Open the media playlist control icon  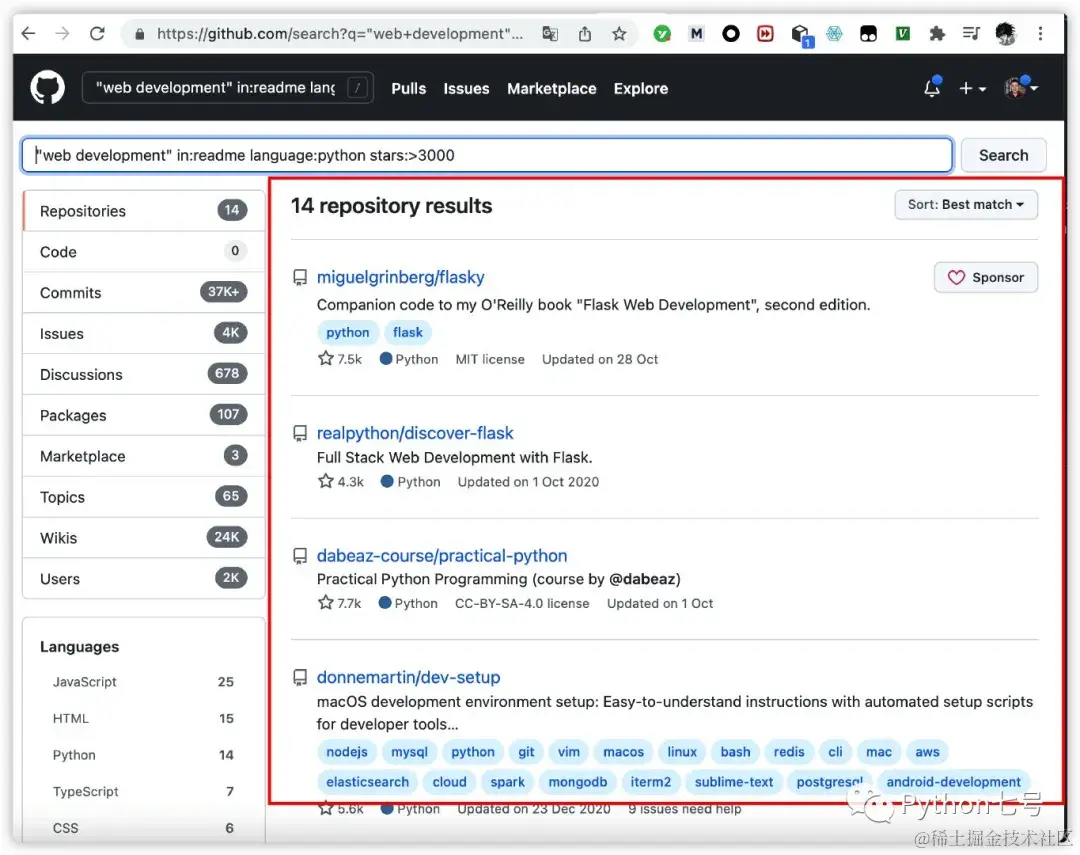971,34
